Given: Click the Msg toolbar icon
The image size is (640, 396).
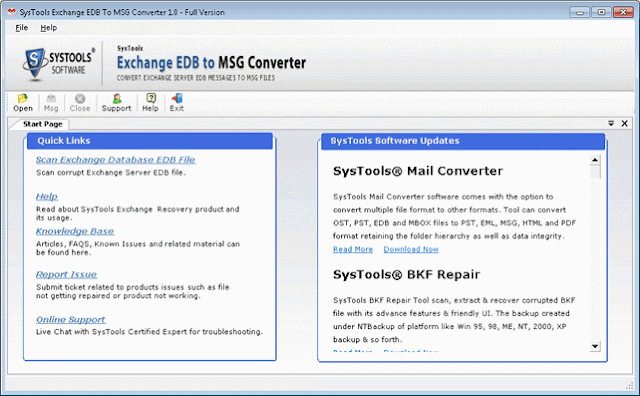Looking at the screenshot, I should [x=51, y=102].
